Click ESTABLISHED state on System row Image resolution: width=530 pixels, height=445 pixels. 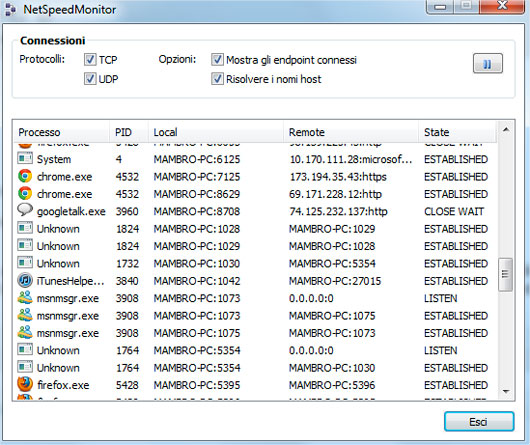pos(456,159)
